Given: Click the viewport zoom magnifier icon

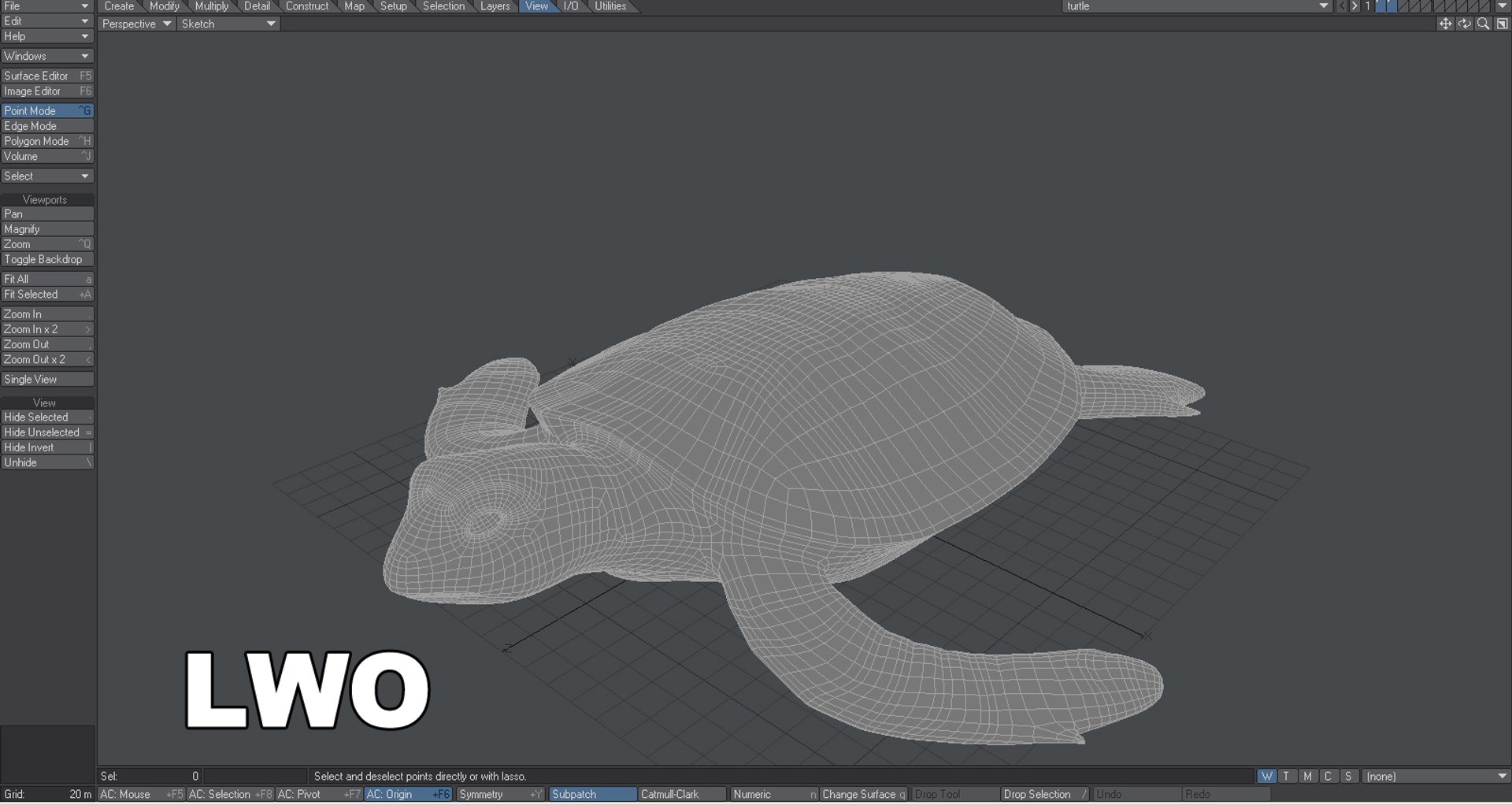Looking at the screenshot, I should [x=1483, y=24].
